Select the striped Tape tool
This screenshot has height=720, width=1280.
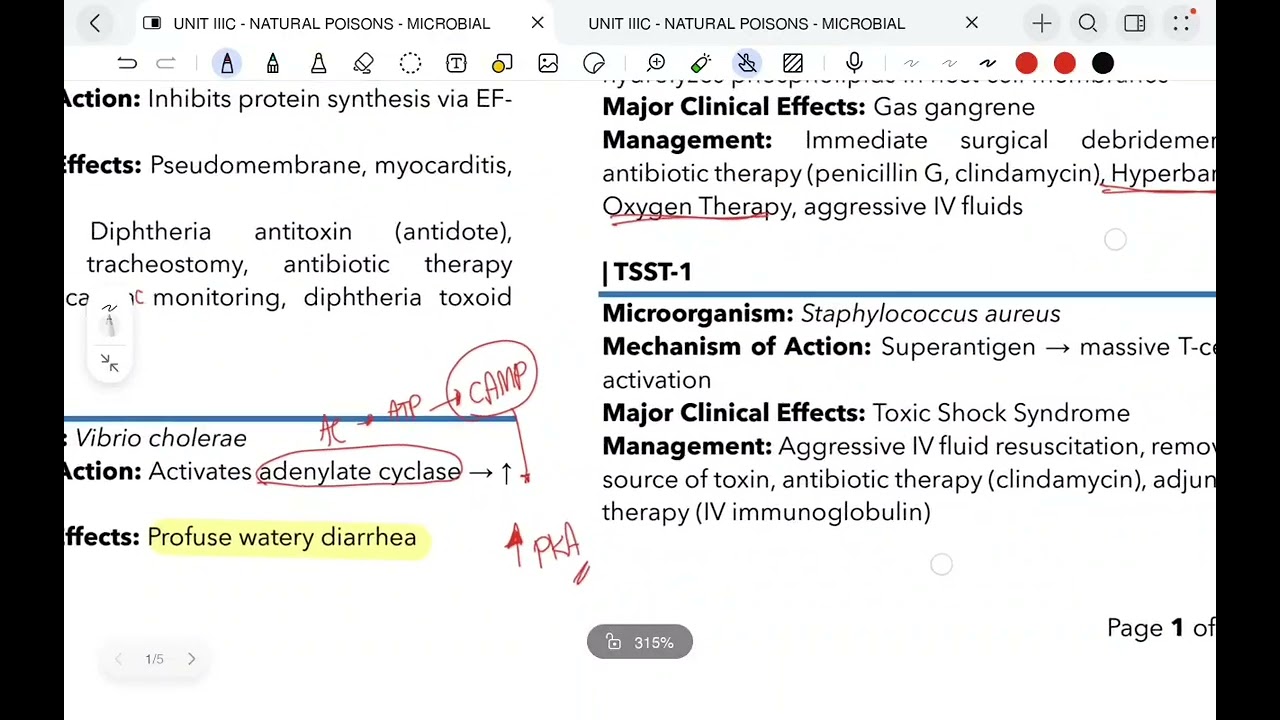tap(793, 64)
